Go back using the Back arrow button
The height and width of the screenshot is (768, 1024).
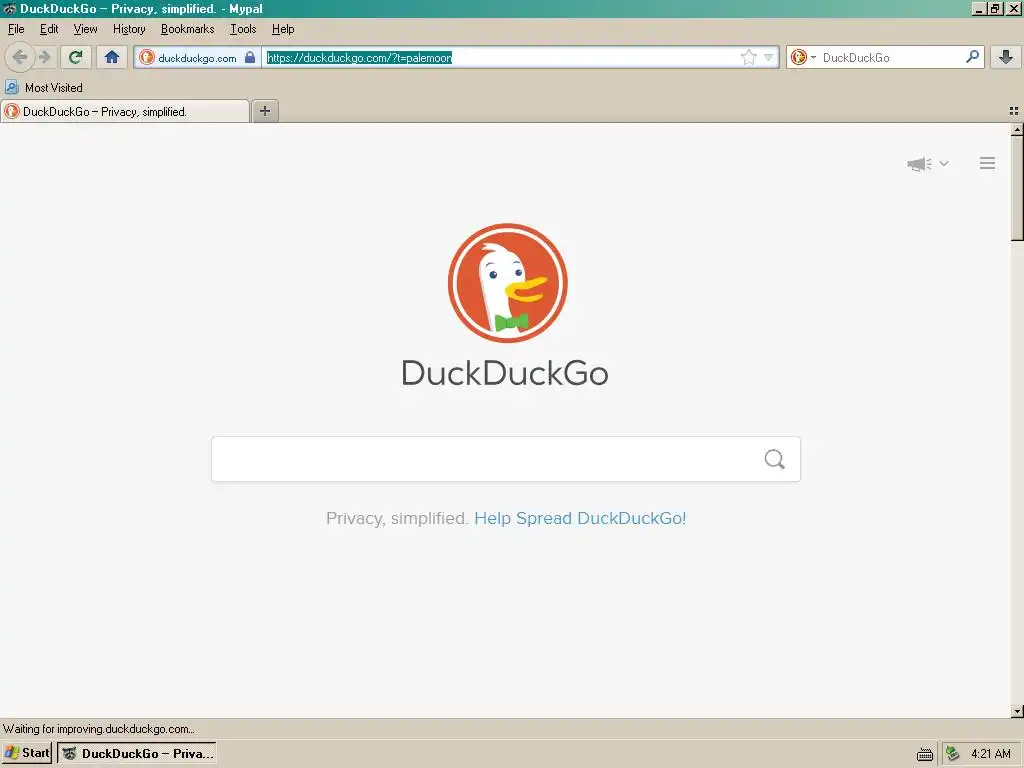pyautogui.click(x=19, y=57)
